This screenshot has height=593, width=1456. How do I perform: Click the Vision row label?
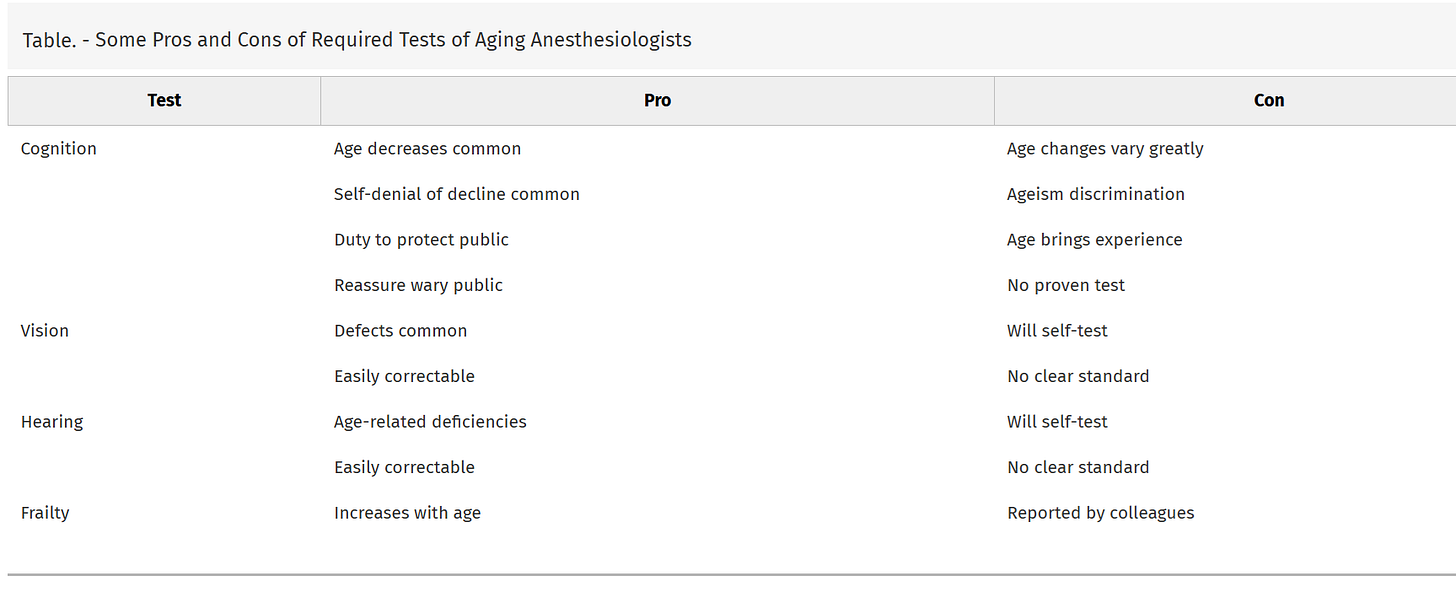pos(45,331)
